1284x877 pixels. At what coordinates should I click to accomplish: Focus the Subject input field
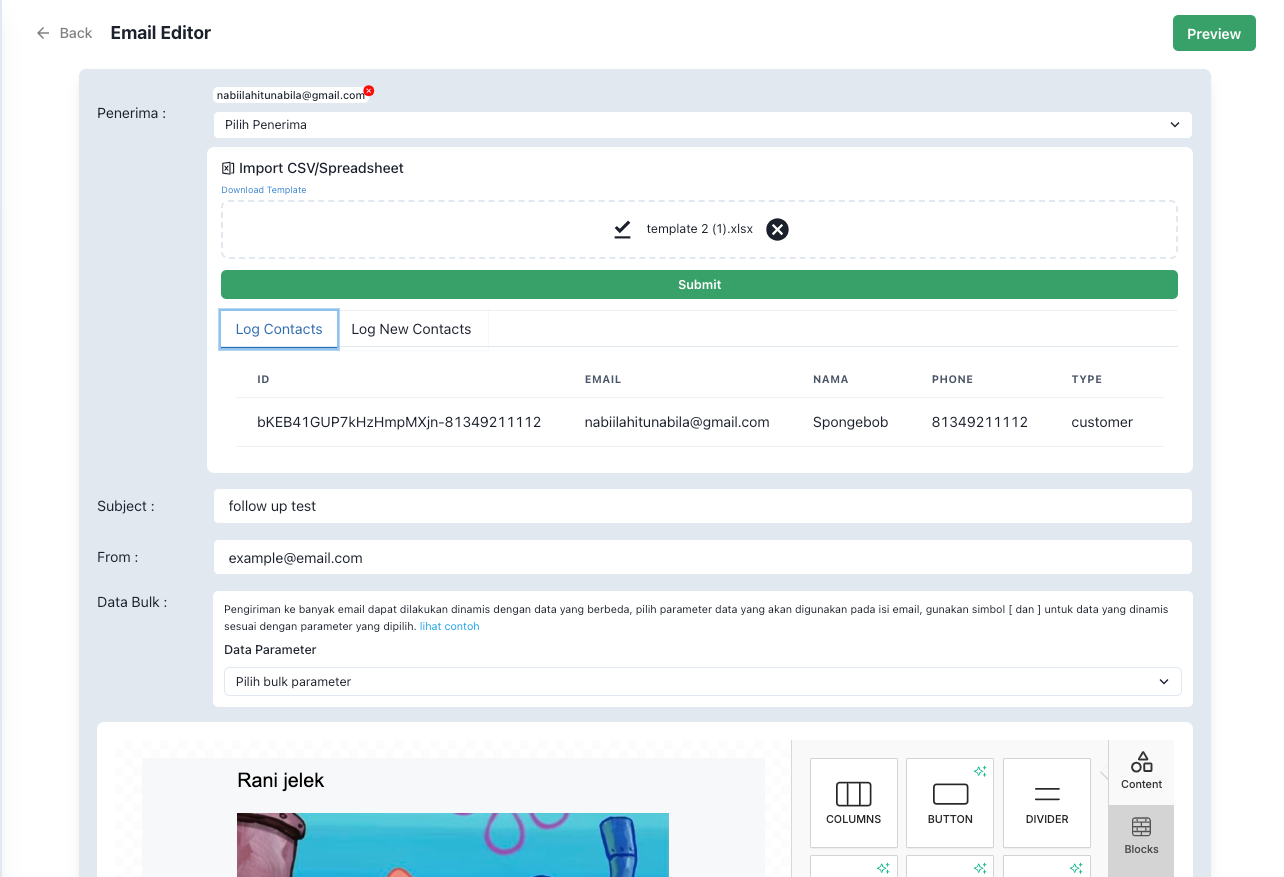point(702,506)
